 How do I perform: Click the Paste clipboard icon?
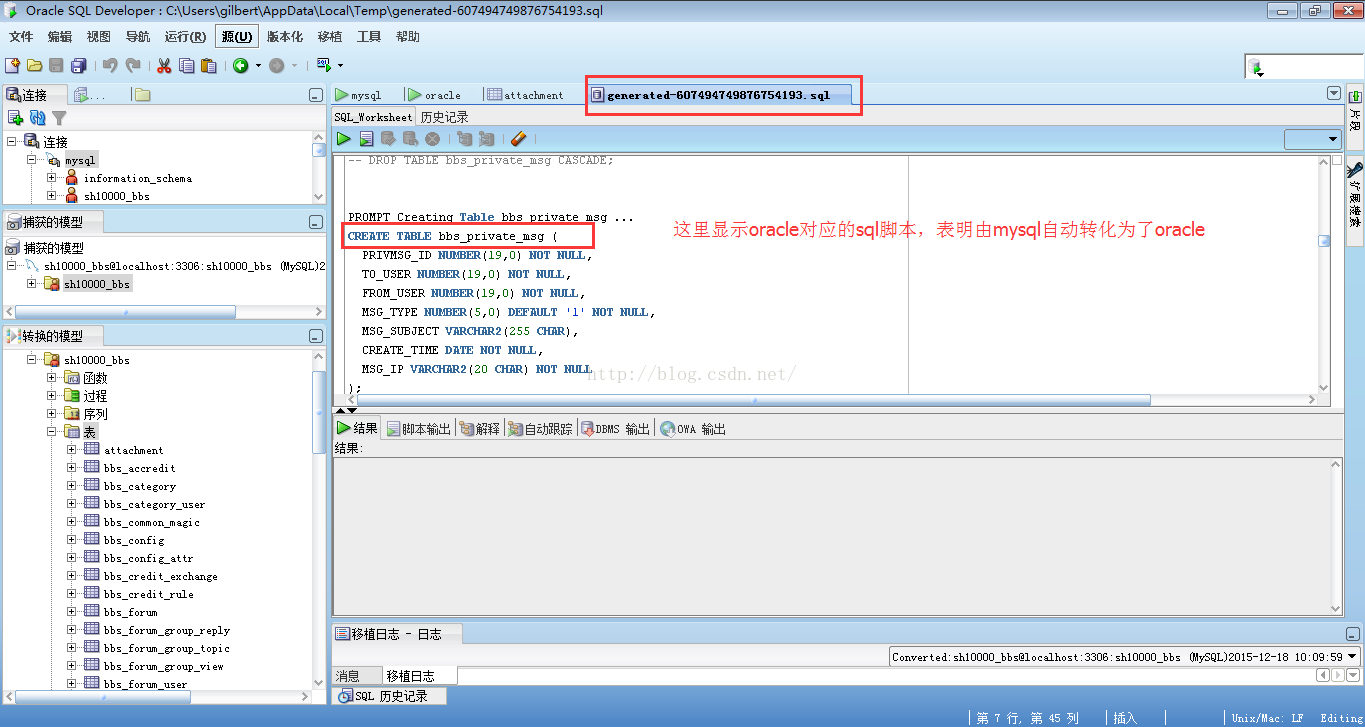tap(208, 65)
